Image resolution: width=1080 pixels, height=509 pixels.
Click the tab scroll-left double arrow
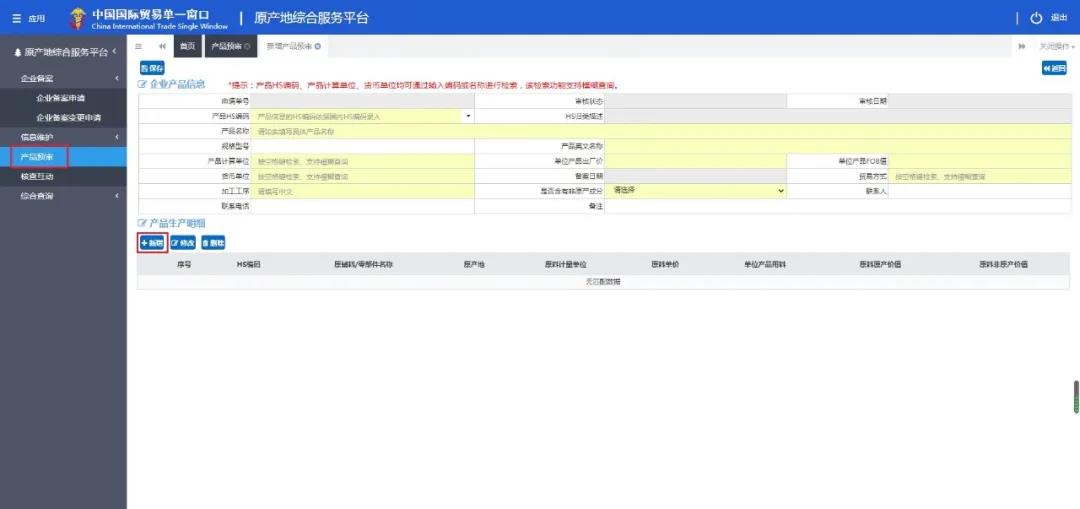click(162, 46)
